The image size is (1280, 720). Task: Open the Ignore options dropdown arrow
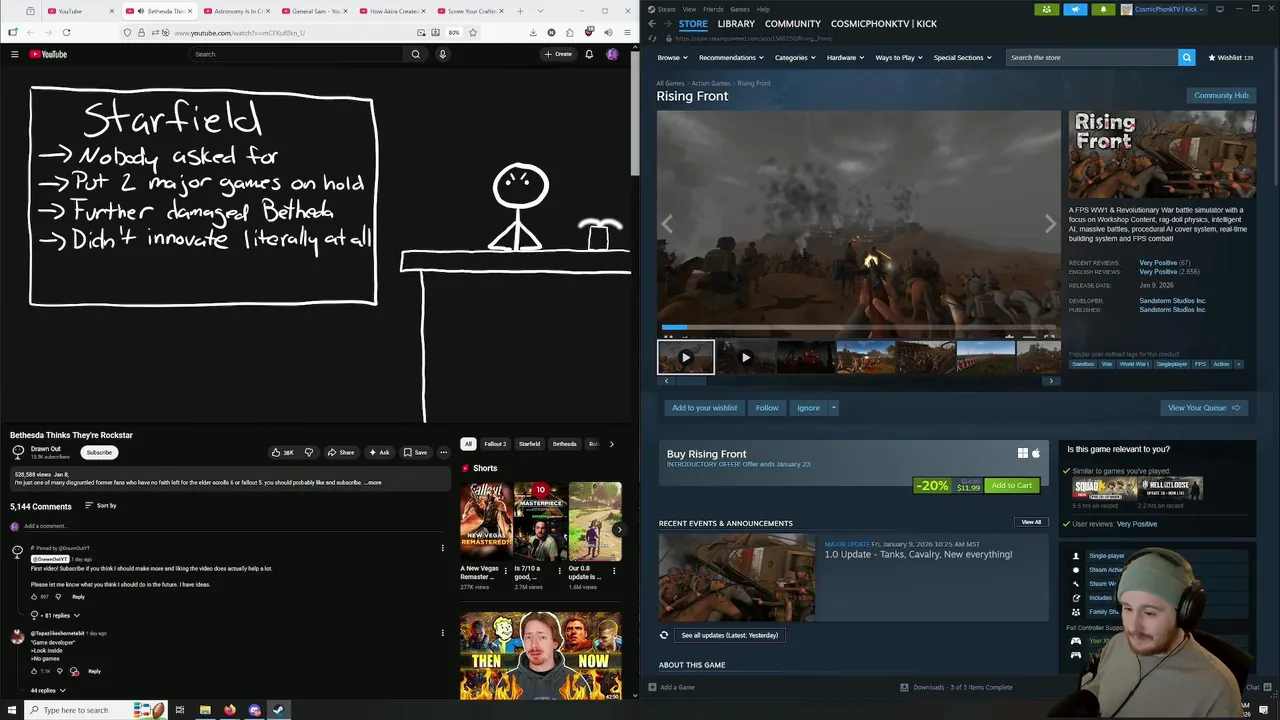833,408
